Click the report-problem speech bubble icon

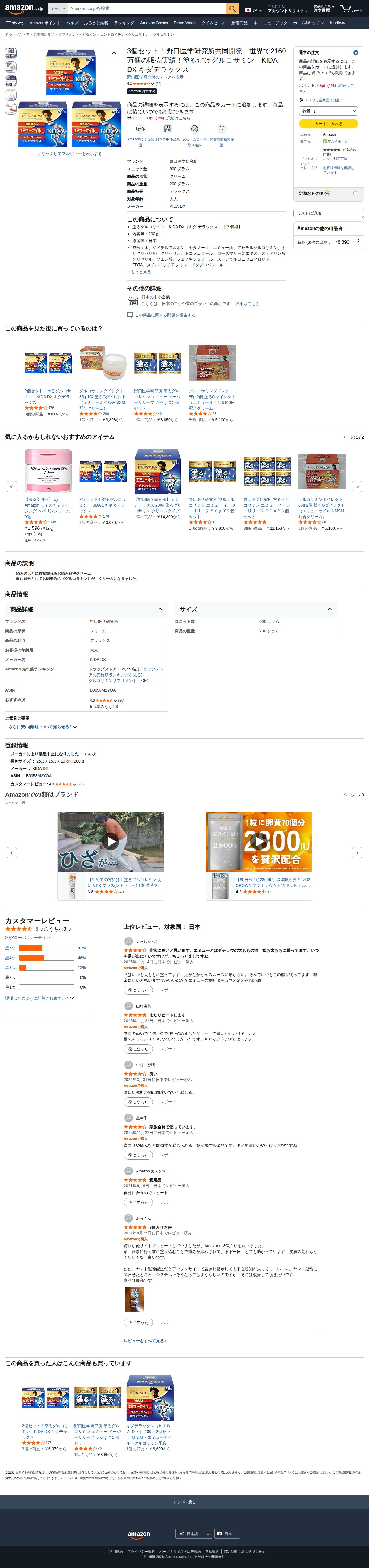tap(129, 315)
